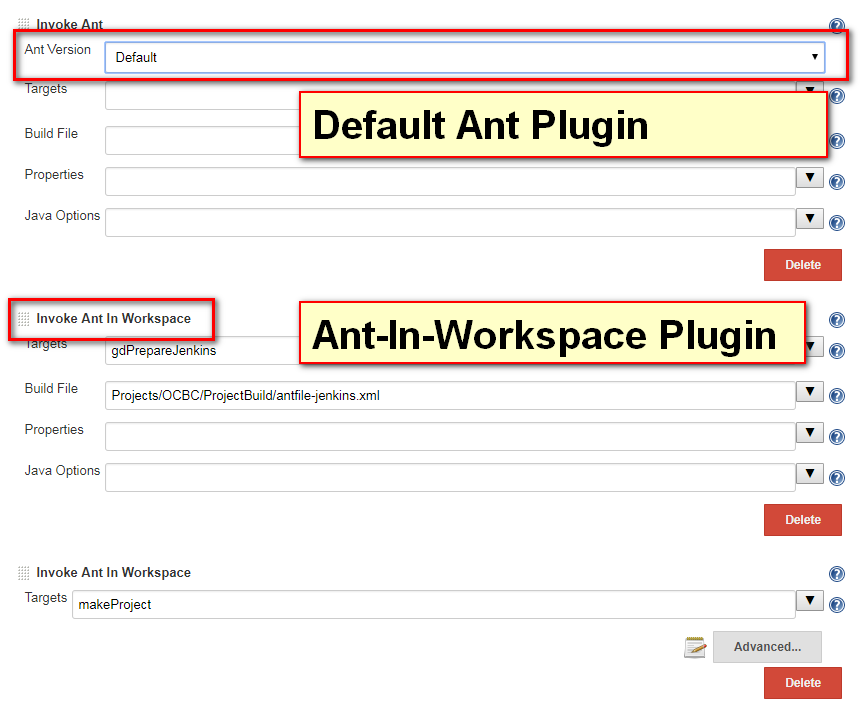Click the help icon next to makeProject Targets
The width and height of the screenshot is (867, 707).
(837, 603)
